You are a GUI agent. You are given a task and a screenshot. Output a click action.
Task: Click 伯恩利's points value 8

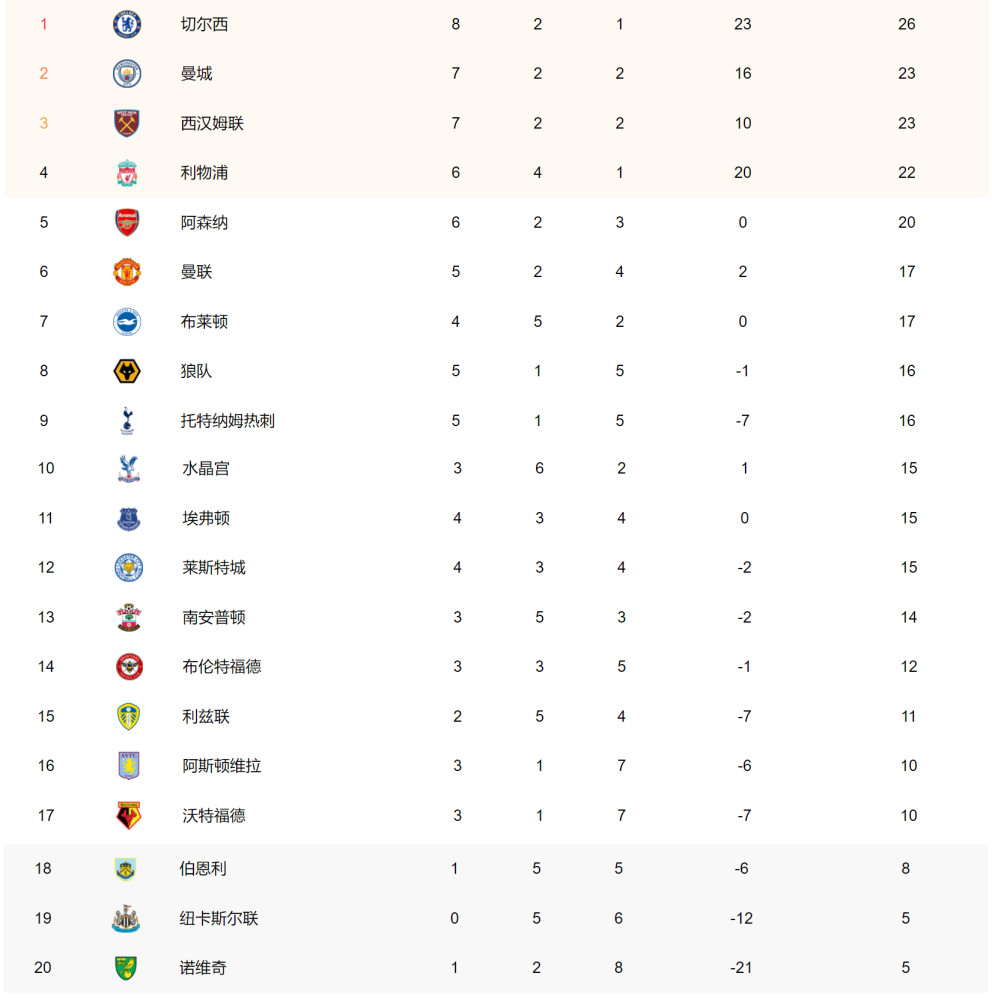[905, 869]
